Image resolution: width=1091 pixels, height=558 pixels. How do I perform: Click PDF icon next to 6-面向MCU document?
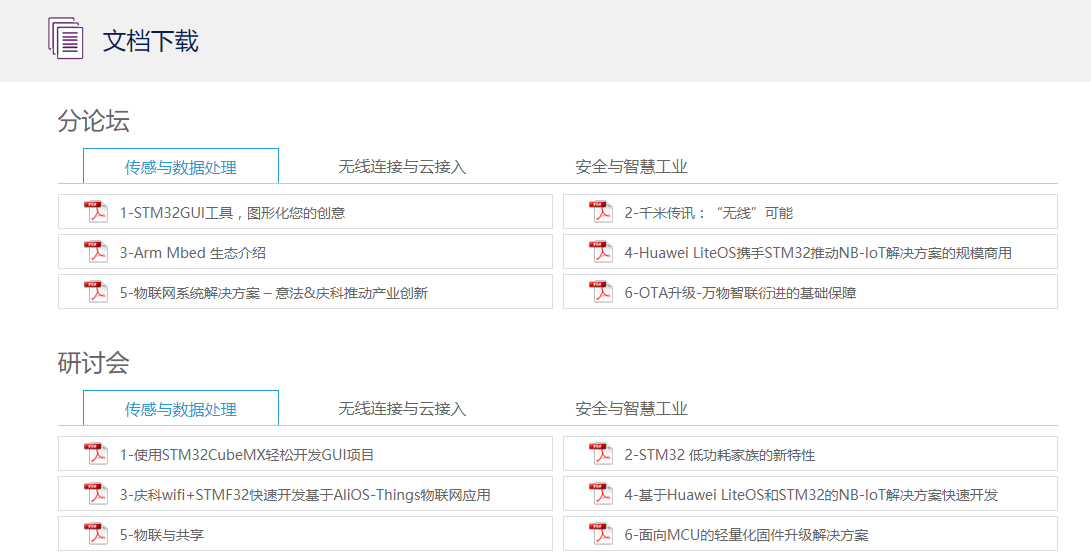pos(601,534)
